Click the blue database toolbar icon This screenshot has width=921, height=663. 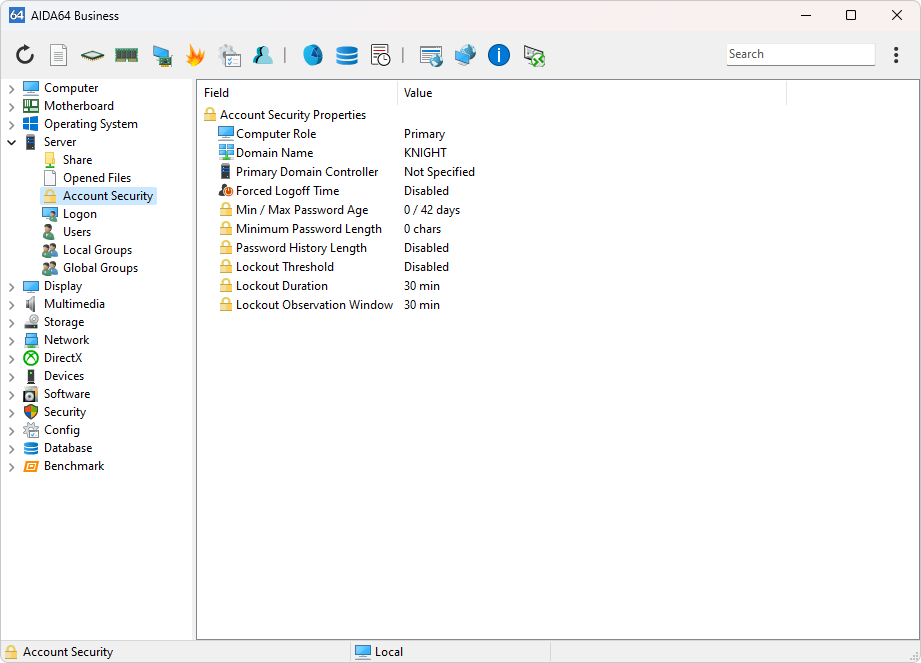[347, 55]
